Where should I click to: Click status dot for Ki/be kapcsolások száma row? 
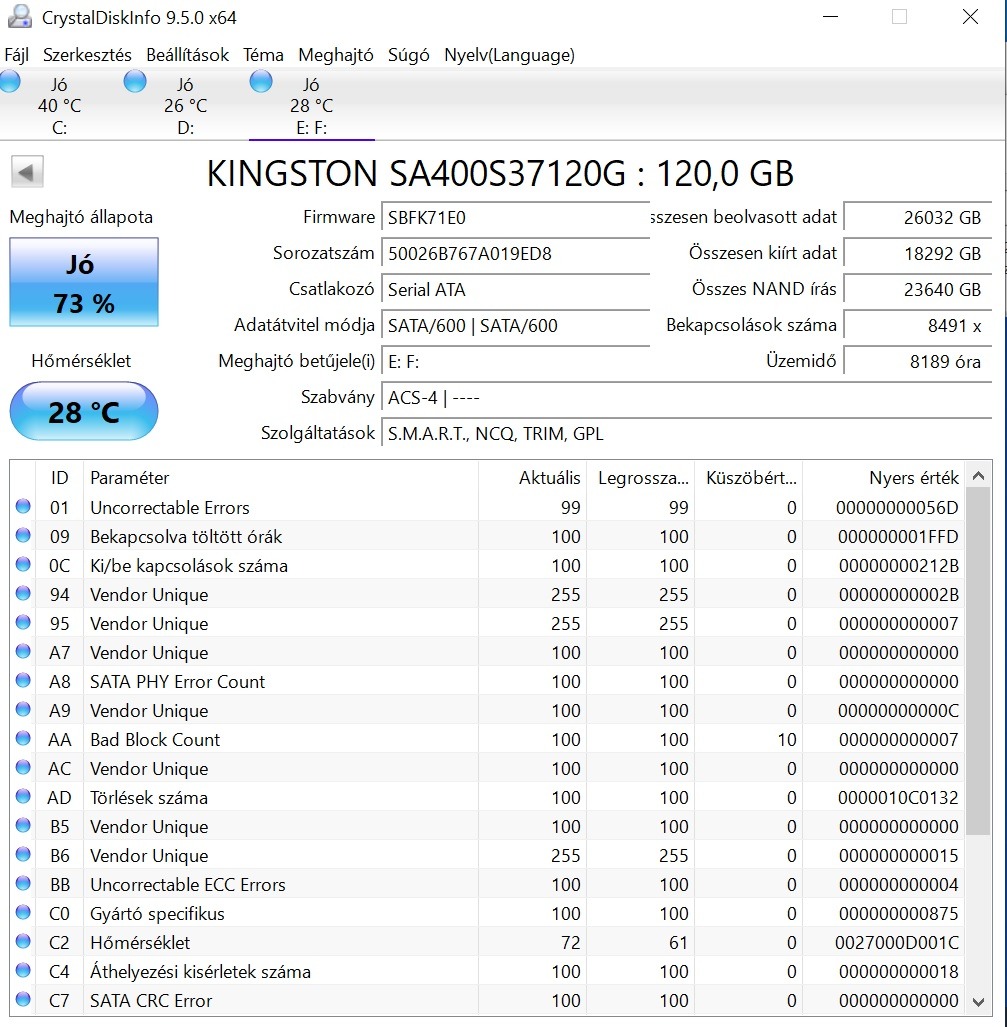pyautogui.click(x=23, y=564)
